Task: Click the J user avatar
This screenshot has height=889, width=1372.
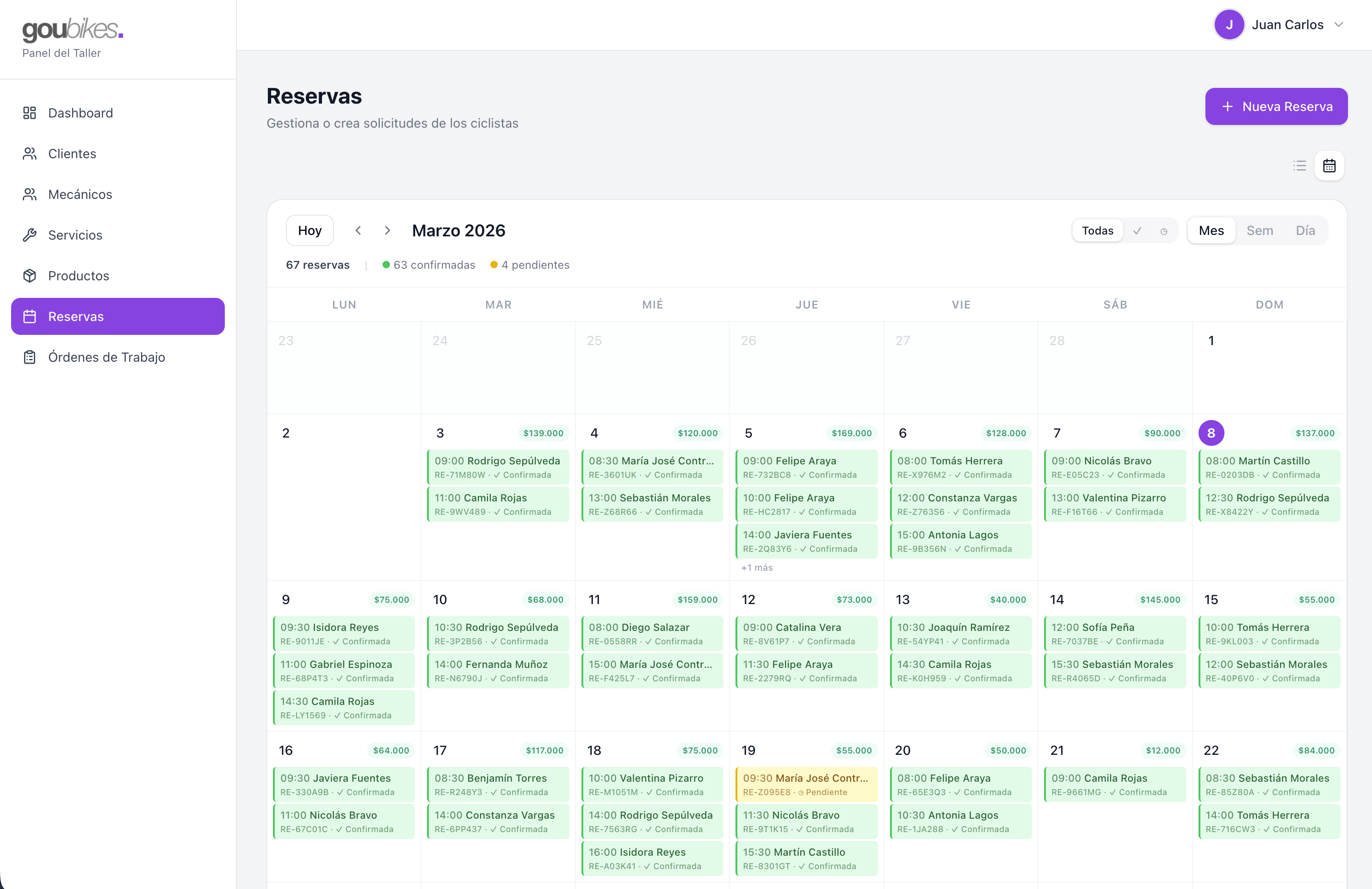Action: pyautogui.click(x=1229, y=25)
